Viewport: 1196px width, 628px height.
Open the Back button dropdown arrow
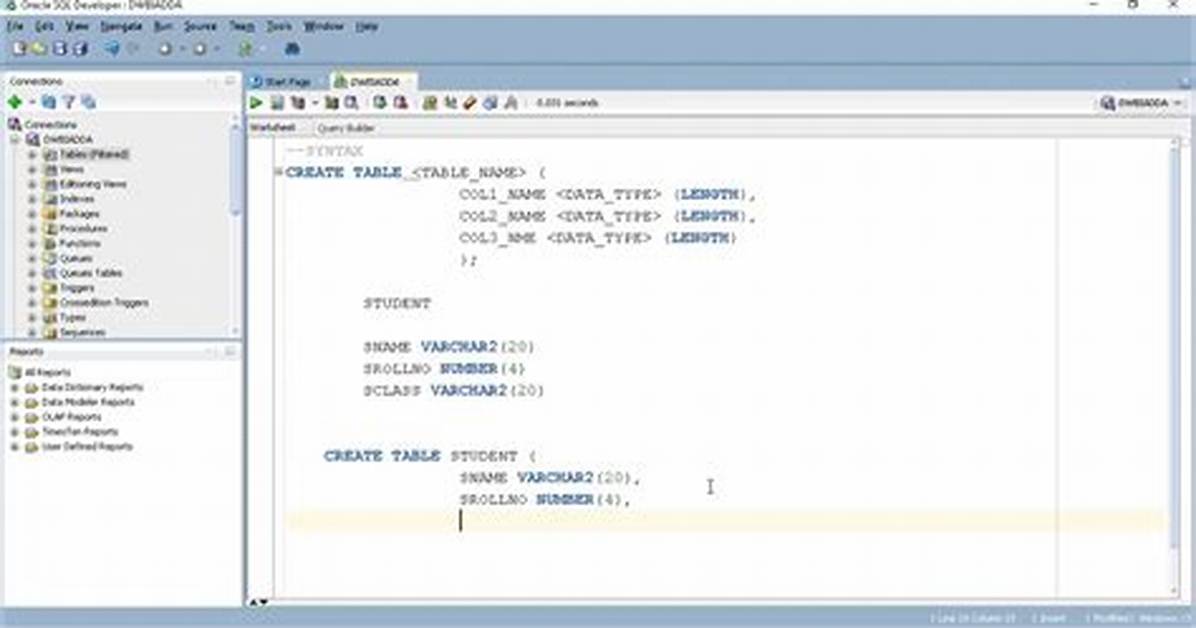point(182,50)
